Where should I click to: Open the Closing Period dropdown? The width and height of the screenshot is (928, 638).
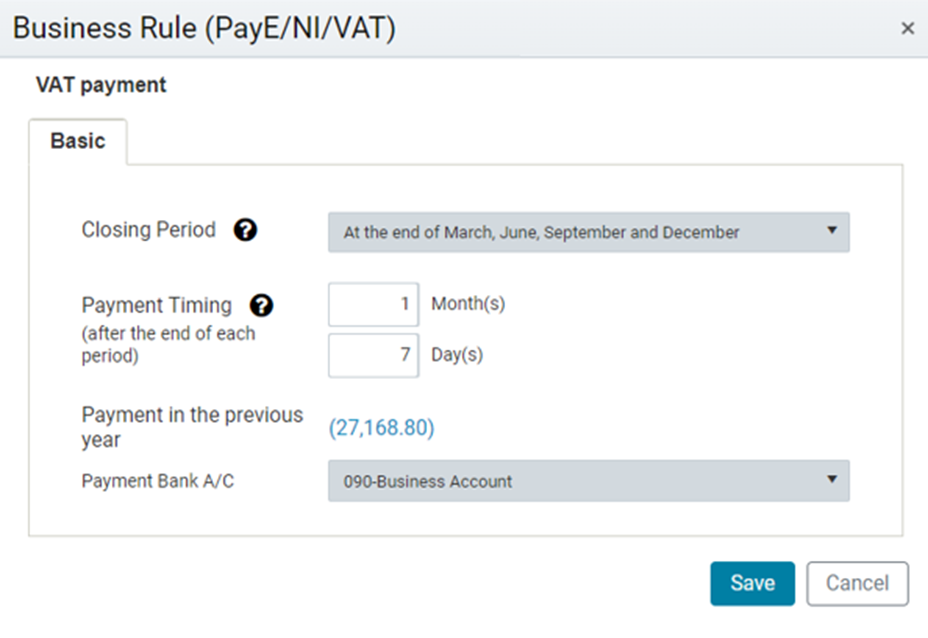[589, 233]
